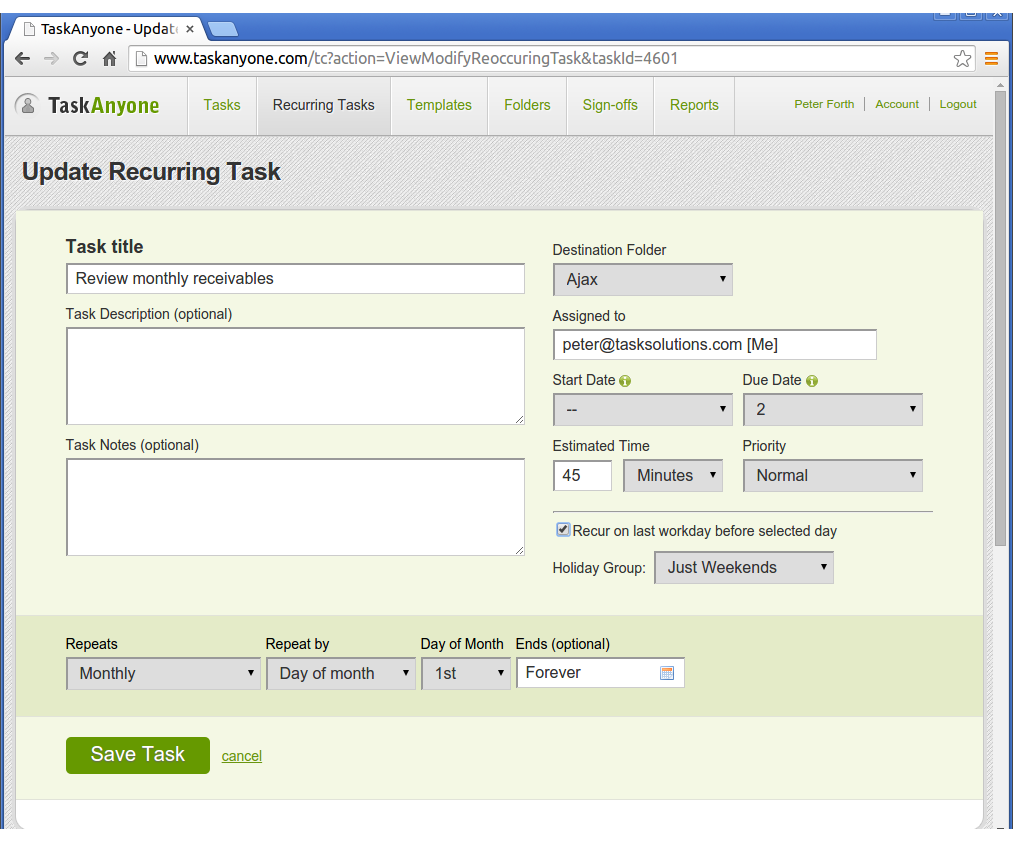Click into the Task title field
This screenshot has height=842, width=1013.
tap(295, 279)
